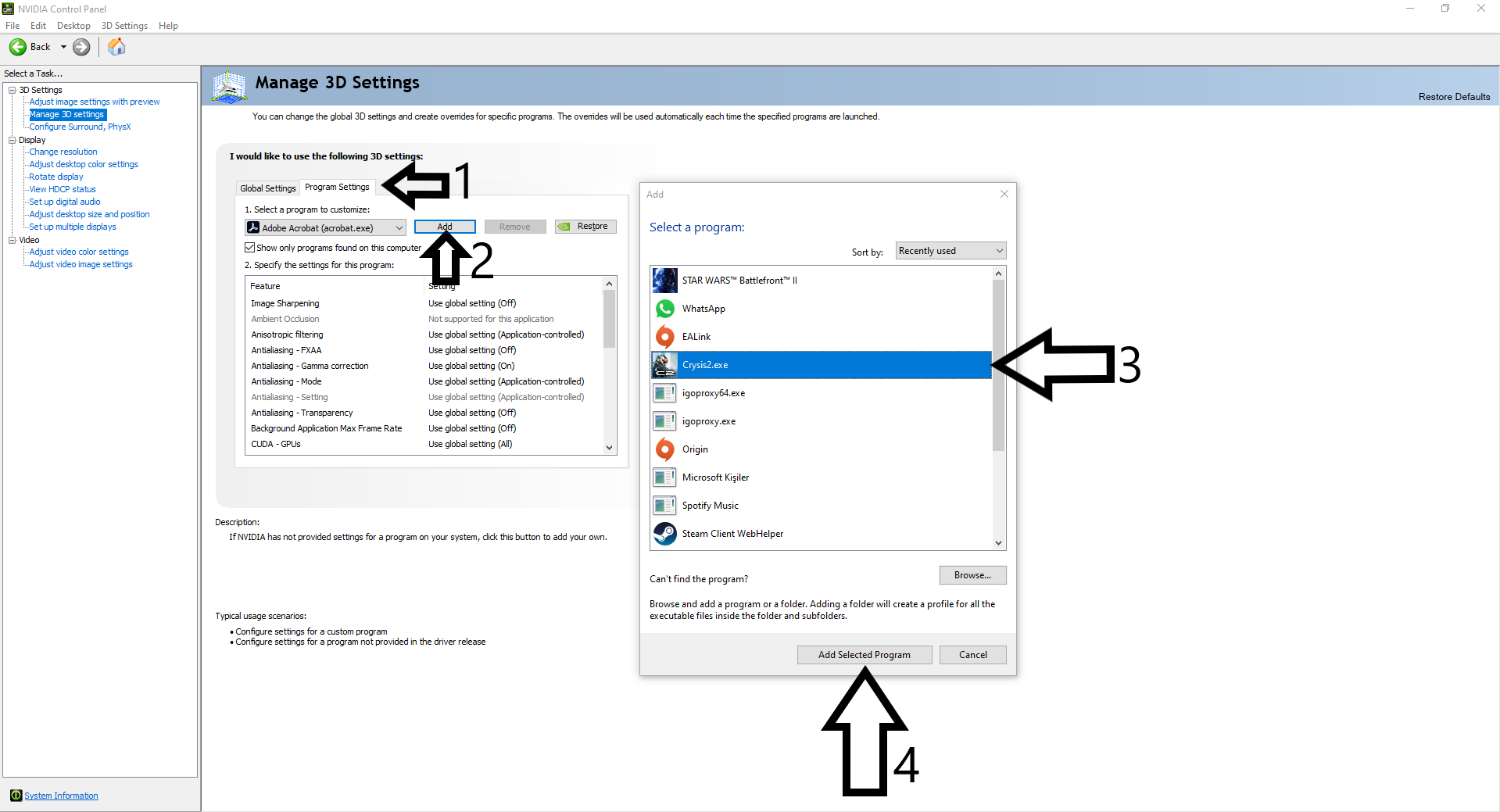
Task: Click the green Back arrow icon
Action: [x=18, y=47]
